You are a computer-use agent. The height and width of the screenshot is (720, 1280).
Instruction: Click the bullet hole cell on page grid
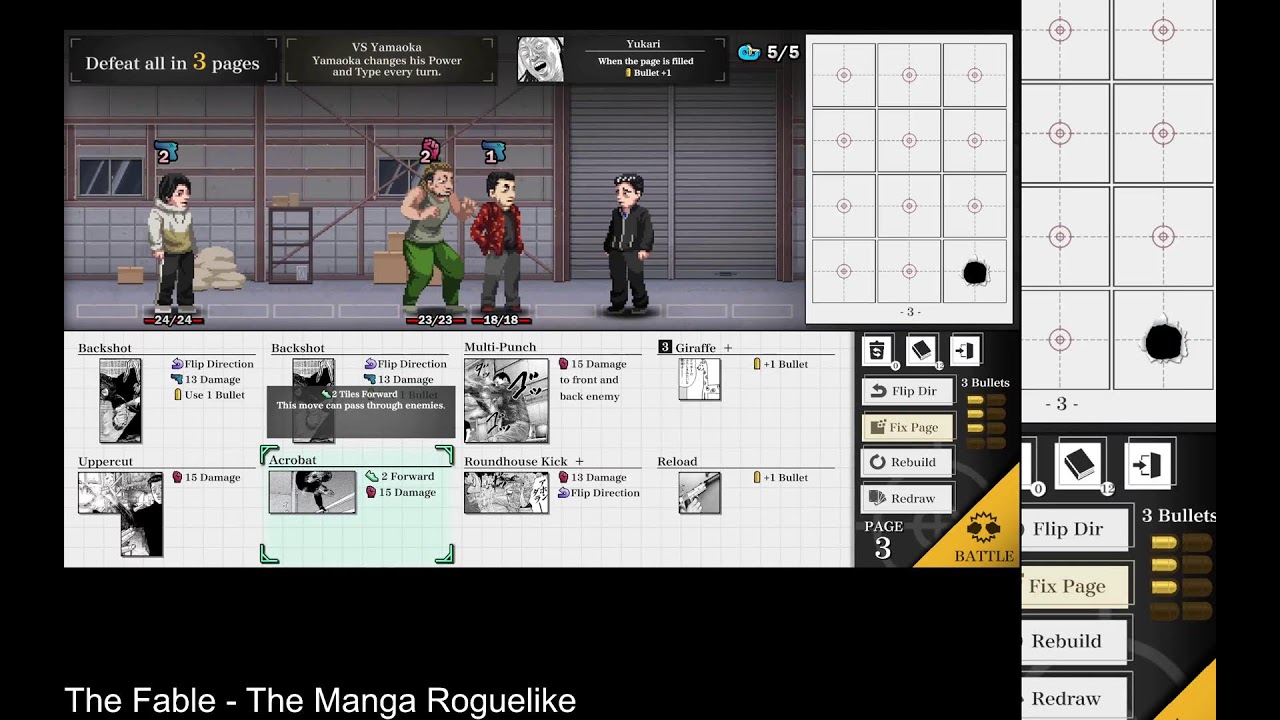tap(975, 271)
